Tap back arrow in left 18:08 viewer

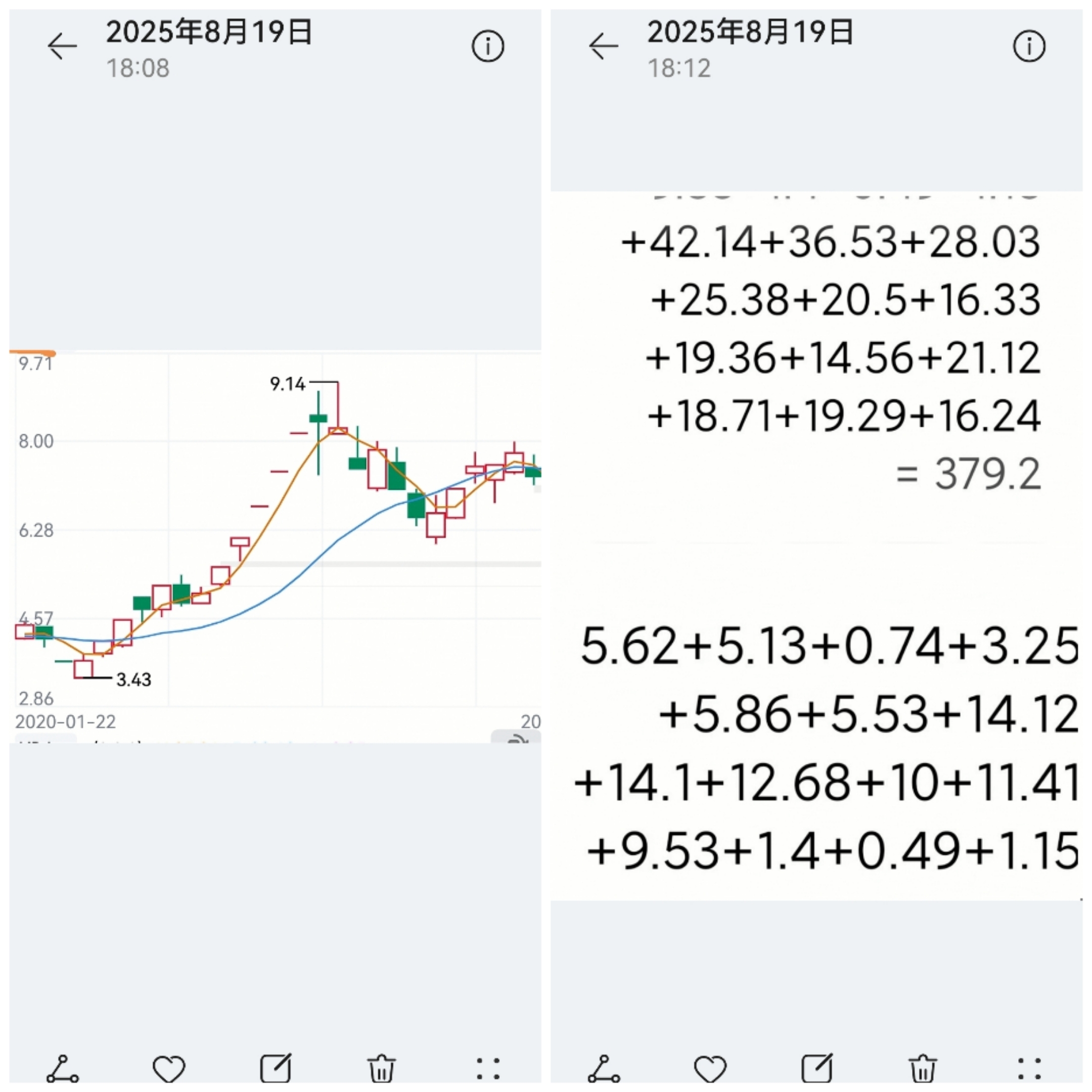click(x=62, y=47)
